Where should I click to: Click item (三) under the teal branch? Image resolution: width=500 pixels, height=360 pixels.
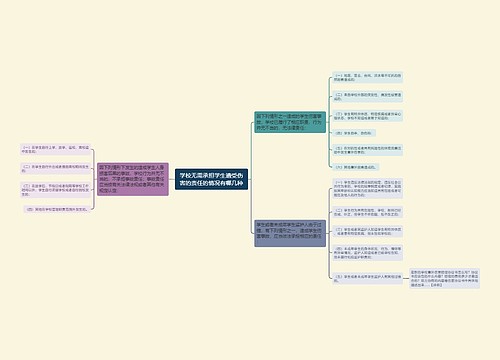(368, 116)
